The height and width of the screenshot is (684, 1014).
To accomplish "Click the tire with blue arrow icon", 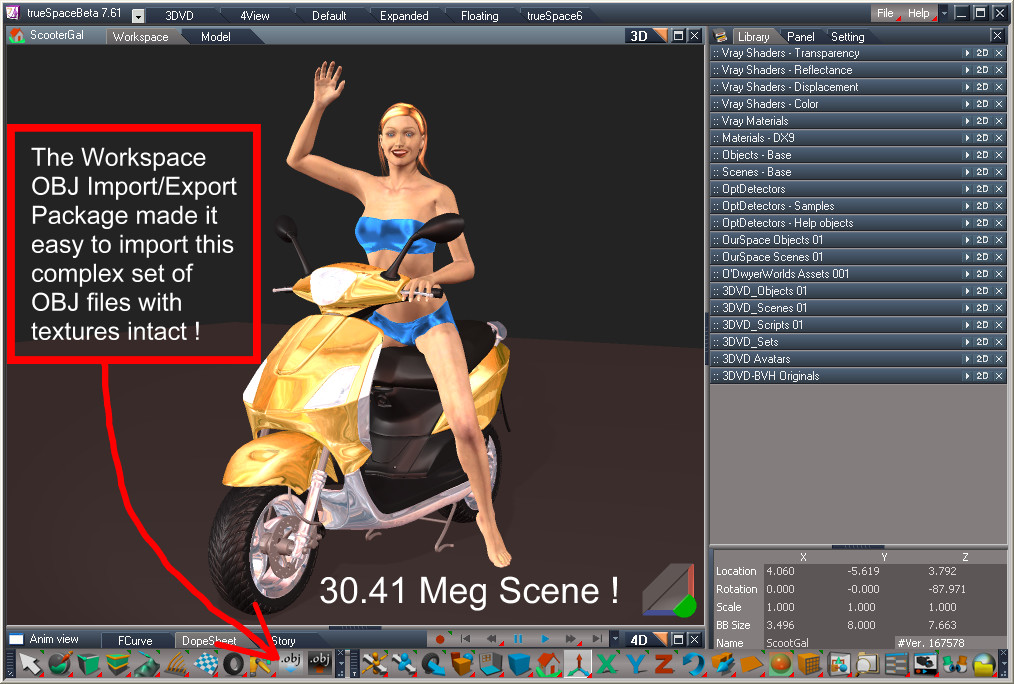I will click(x=433, y=663).
